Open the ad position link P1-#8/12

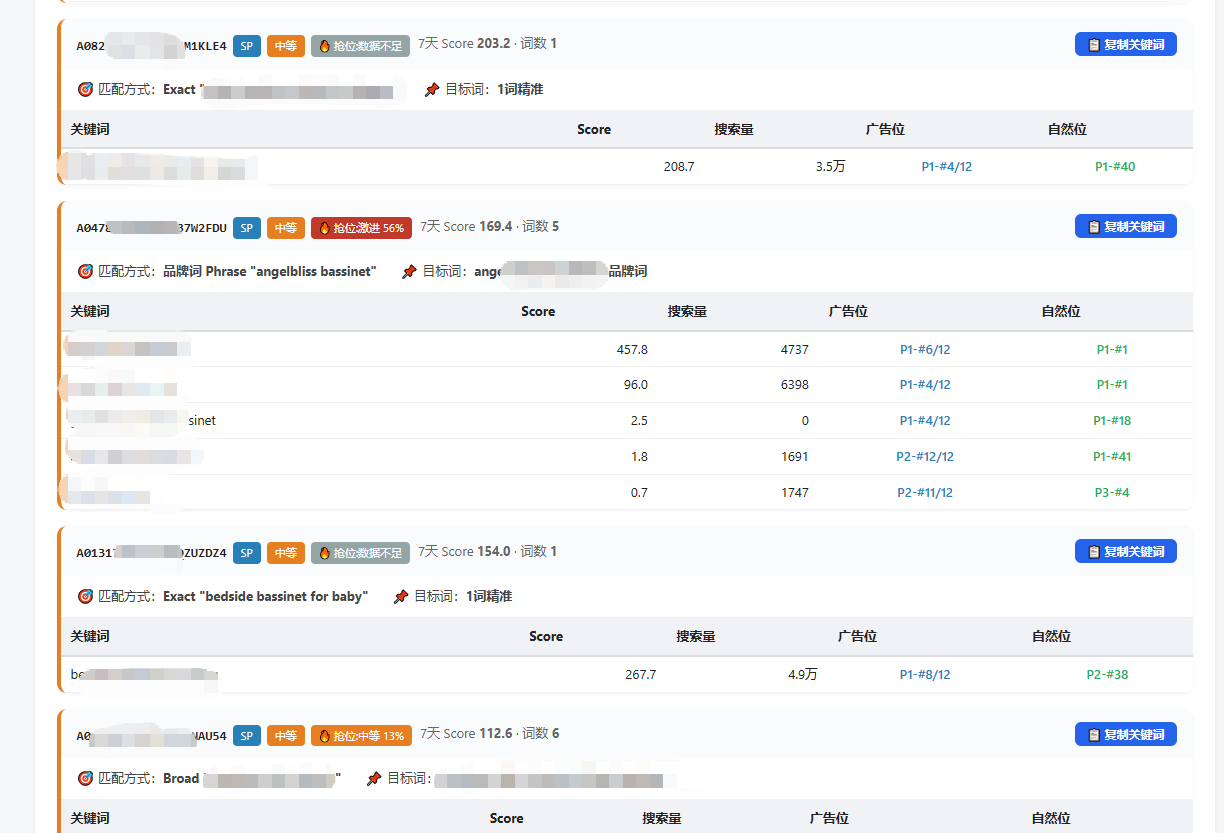[x=925, y=675]
